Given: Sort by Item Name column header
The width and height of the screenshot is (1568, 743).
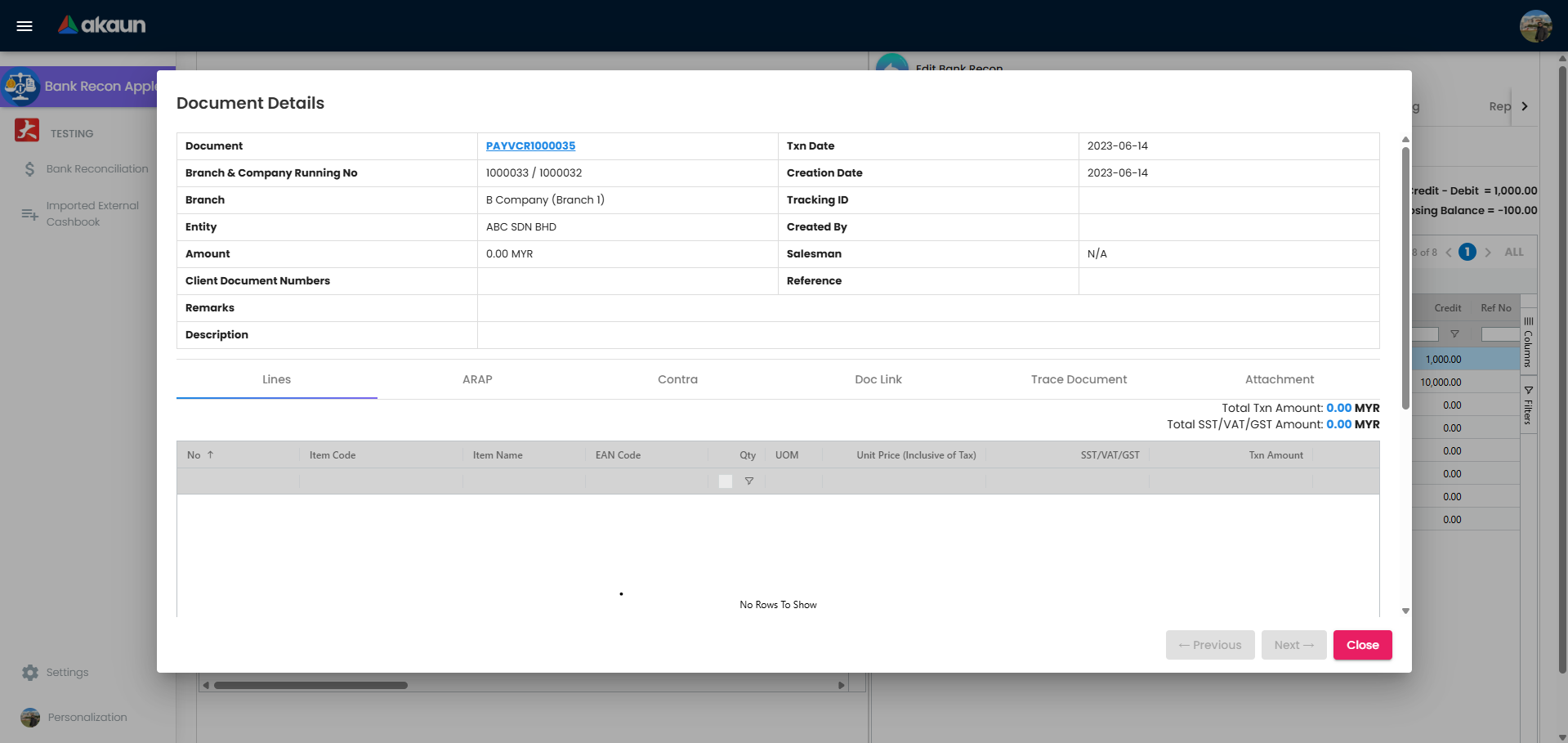Looking at the screenshot, I should point(498,455).
